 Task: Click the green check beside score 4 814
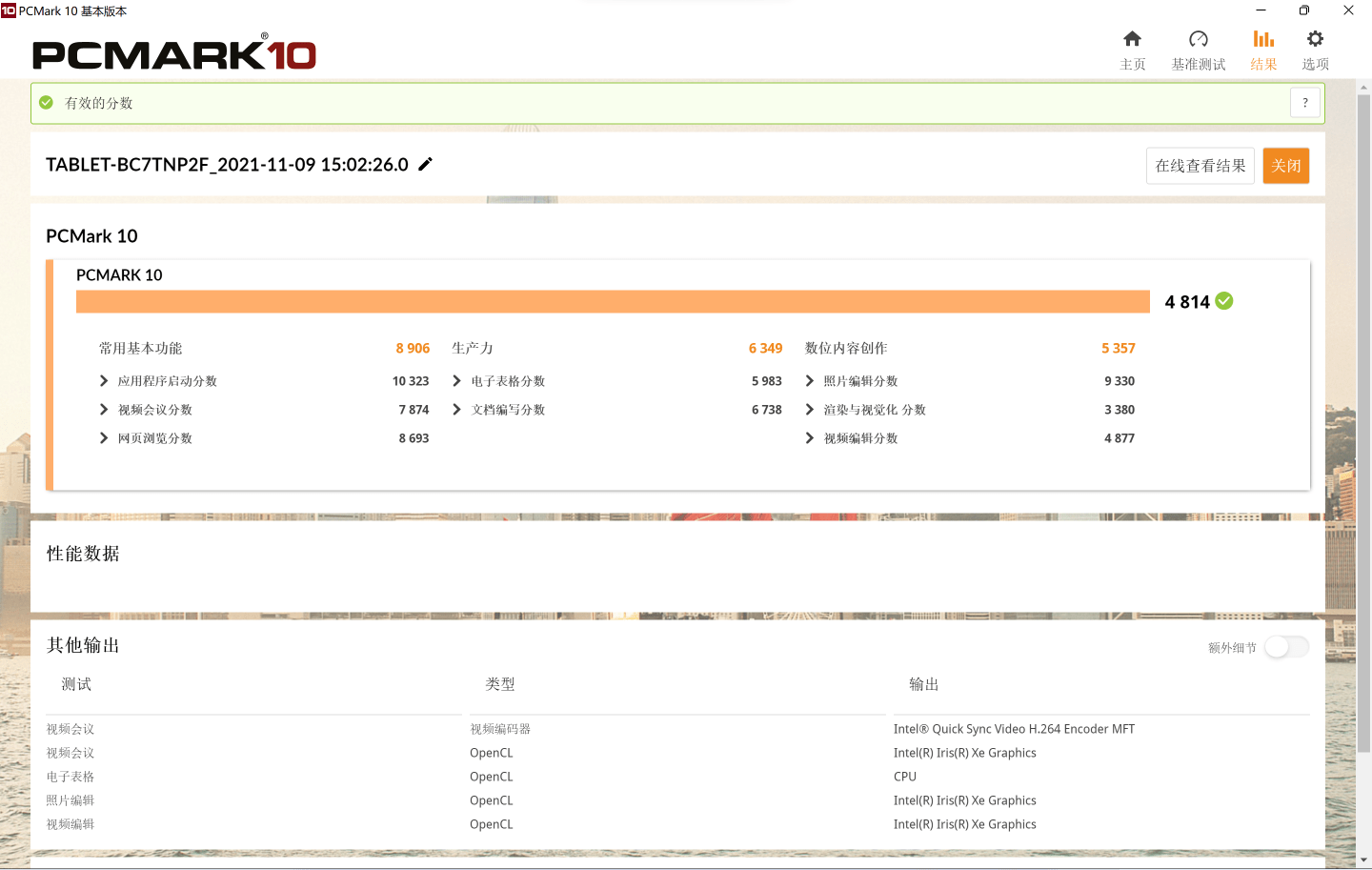pos(1224,301)
